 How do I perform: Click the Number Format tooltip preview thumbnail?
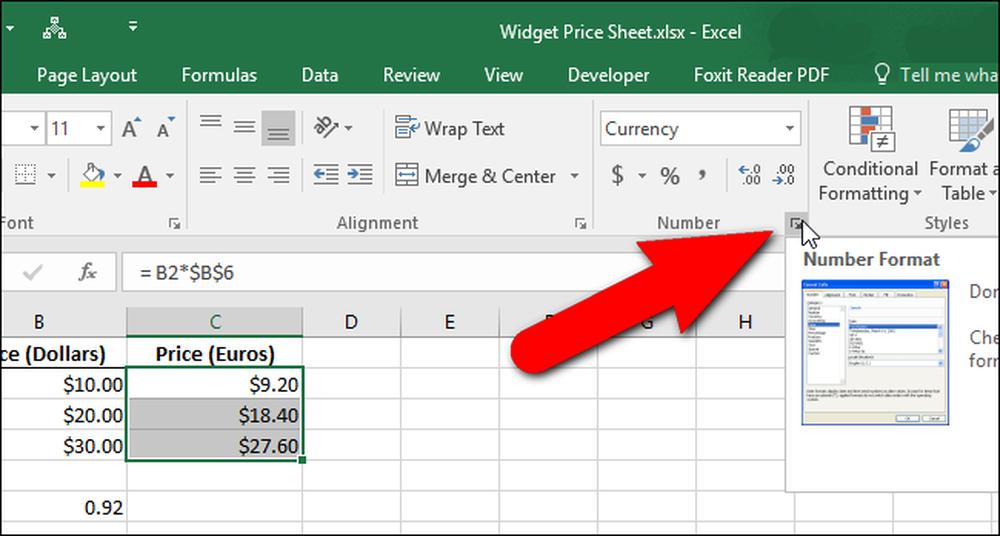click(876, 352)
